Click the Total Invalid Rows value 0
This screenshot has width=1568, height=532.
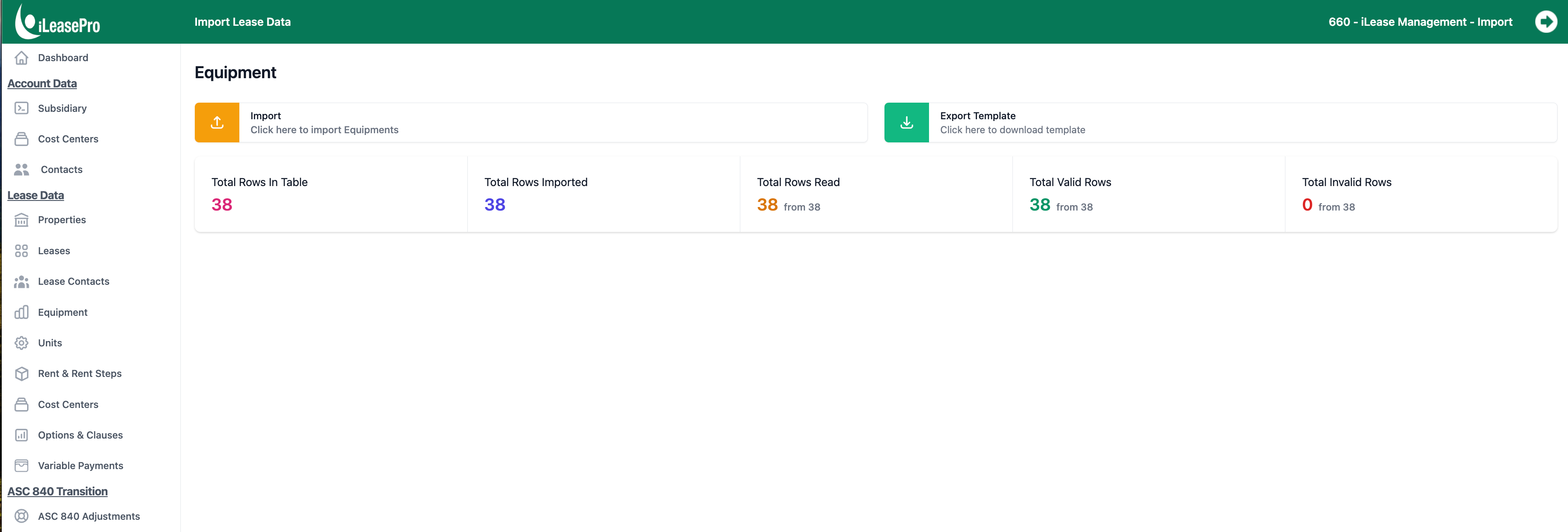(x=1307, y=204)
